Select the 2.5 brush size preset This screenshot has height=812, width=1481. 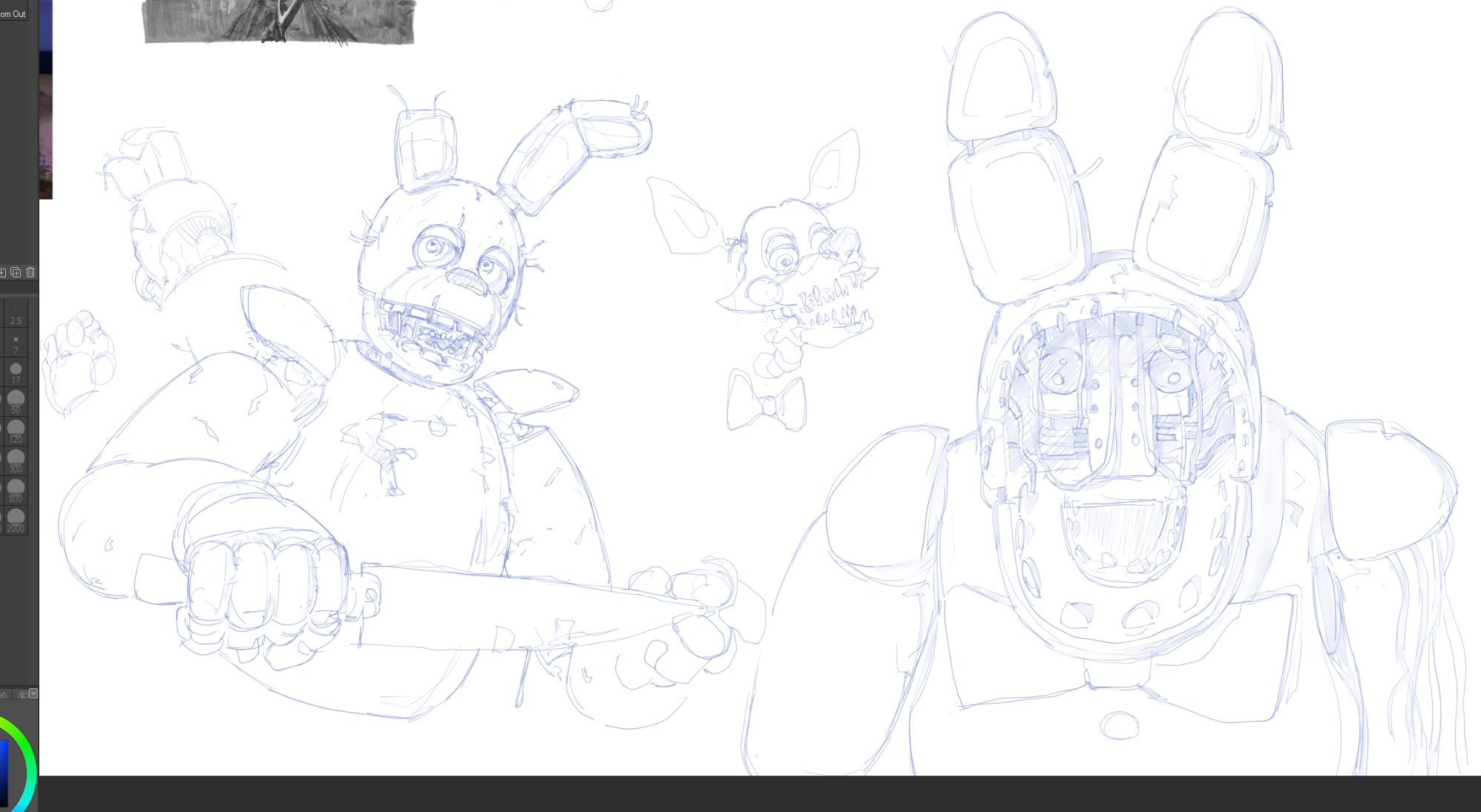(16, 314)
